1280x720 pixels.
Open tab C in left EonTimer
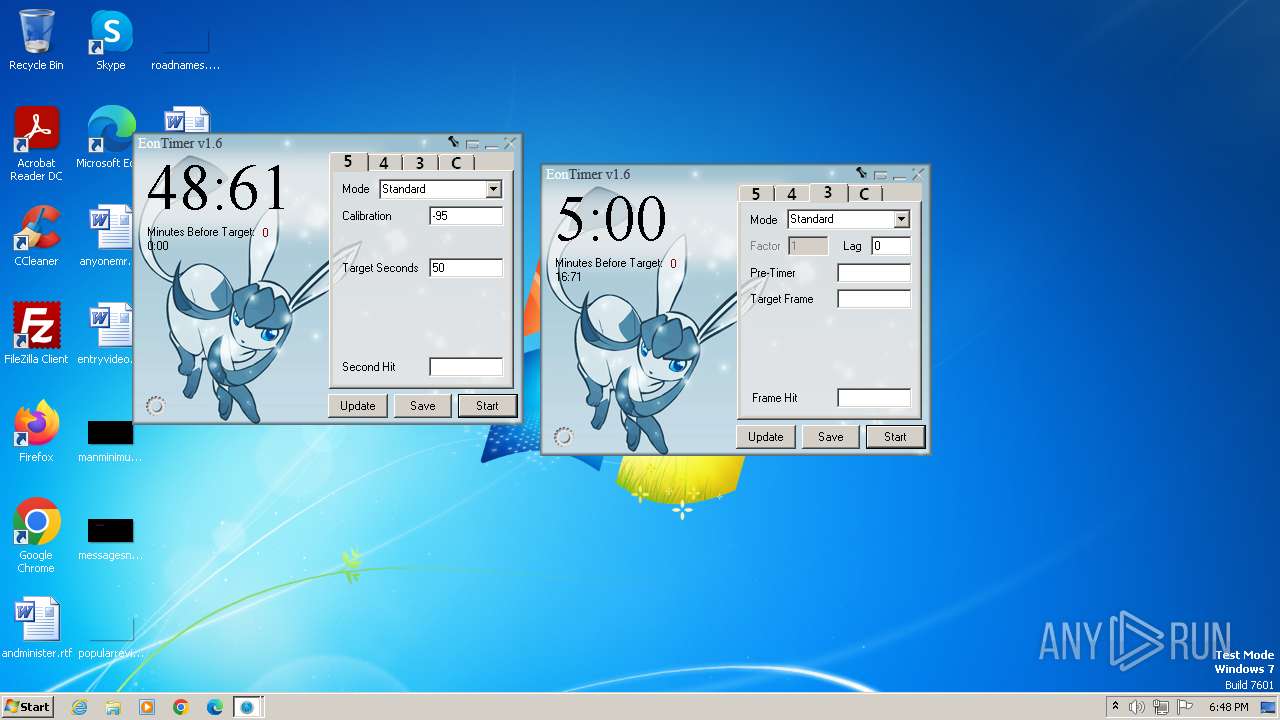pos(456,163)
